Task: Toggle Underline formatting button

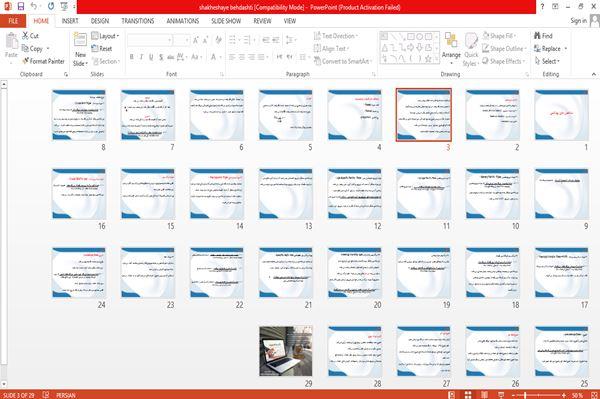Action: pos(151,57)
